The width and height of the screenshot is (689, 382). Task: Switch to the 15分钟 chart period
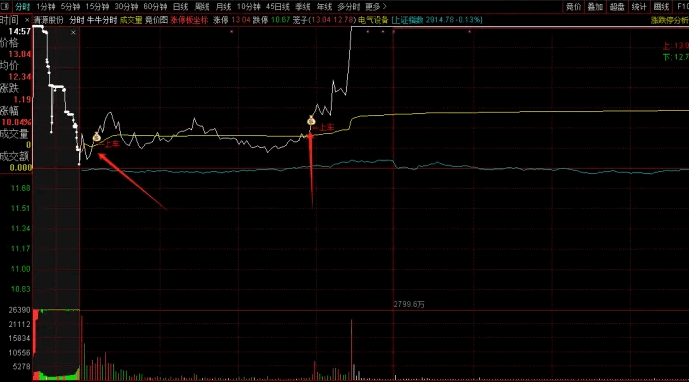coord(97,7)
